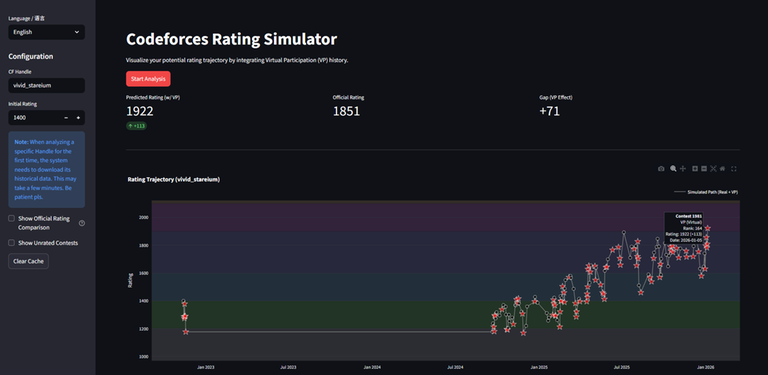The height and width of the screenshot is (375, 768).
Task: Click the Clear Cache button
Action: 28,261
